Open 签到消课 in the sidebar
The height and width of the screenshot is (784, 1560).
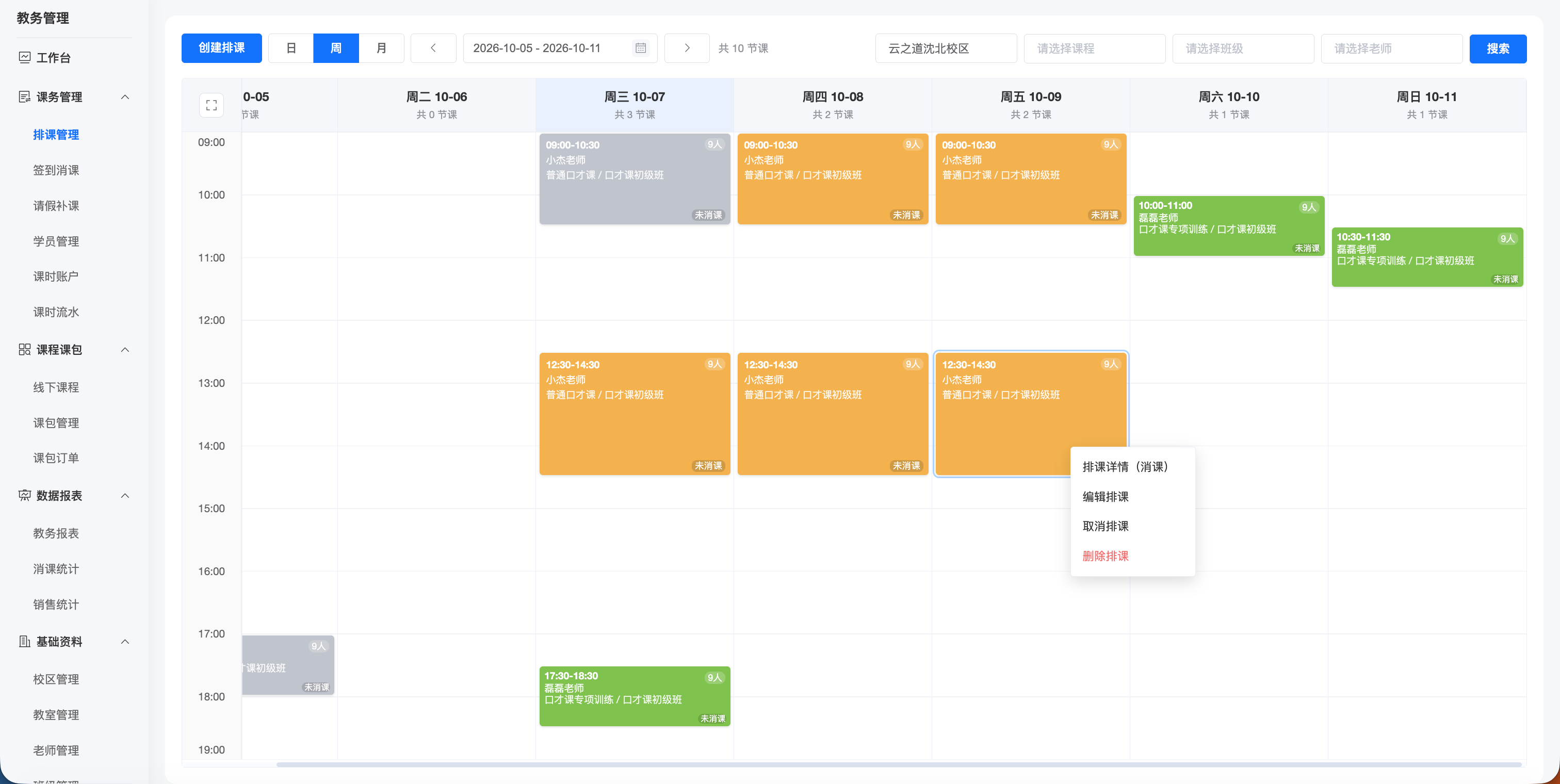coord(56,170)
